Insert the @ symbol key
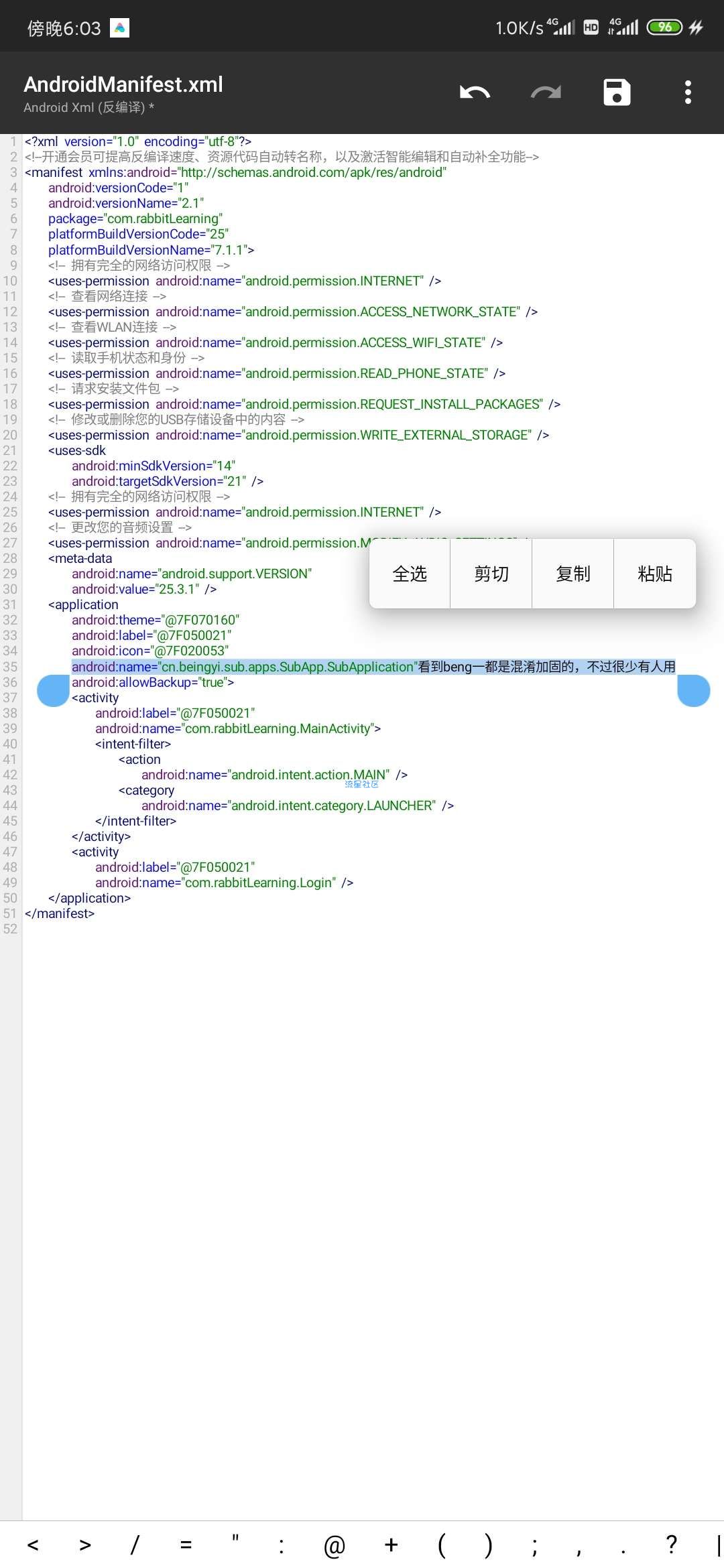 (x=334, y=1545)
